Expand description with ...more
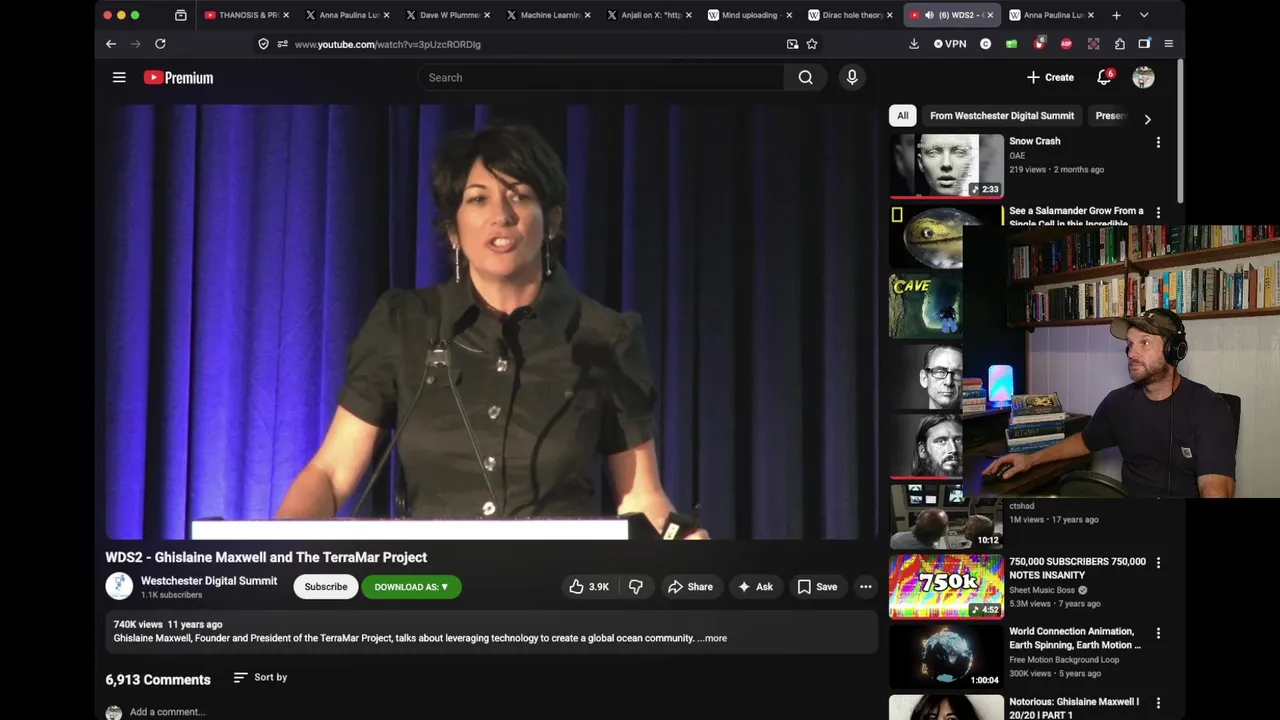This screenshot has width=1280, height=720. click(712, 638)
